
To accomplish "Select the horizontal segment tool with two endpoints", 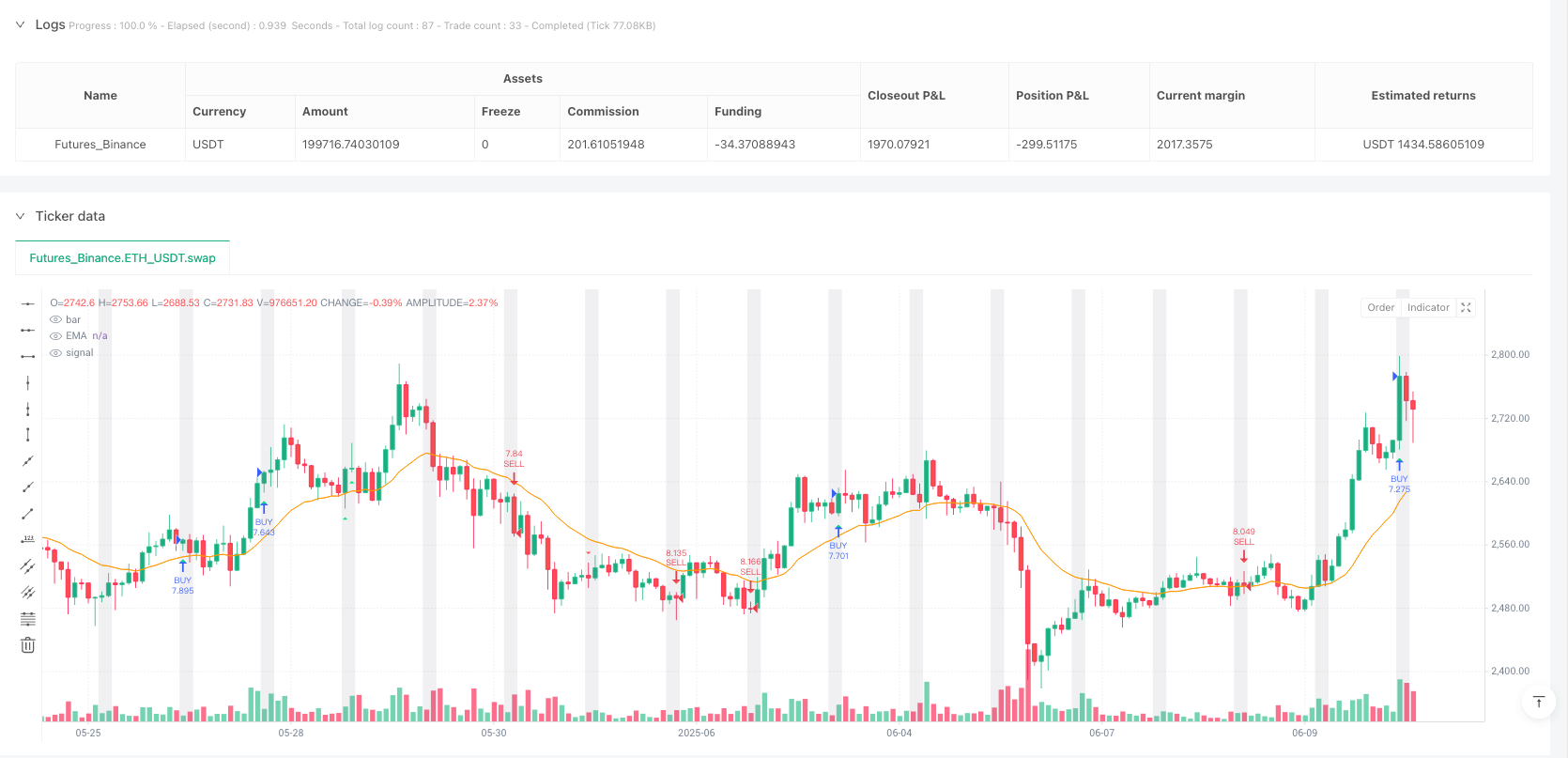I will 28,356.
